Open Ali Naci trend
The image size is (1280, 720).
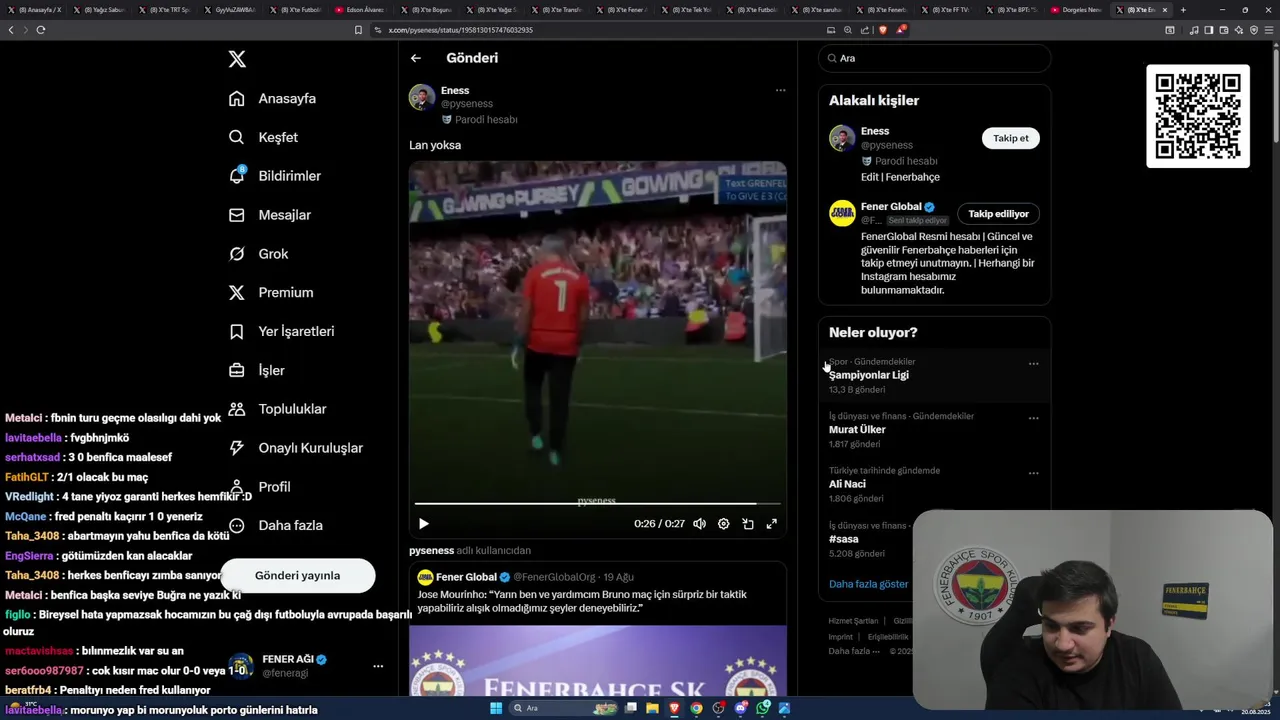847,484
